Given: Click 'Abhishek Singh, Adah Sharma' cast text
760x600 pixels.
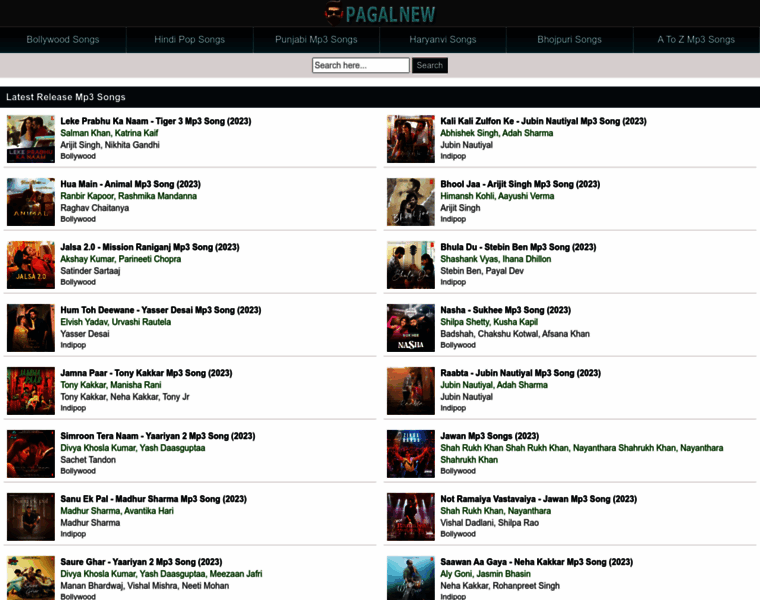Looking at the screenshot, I should [496, 133].
